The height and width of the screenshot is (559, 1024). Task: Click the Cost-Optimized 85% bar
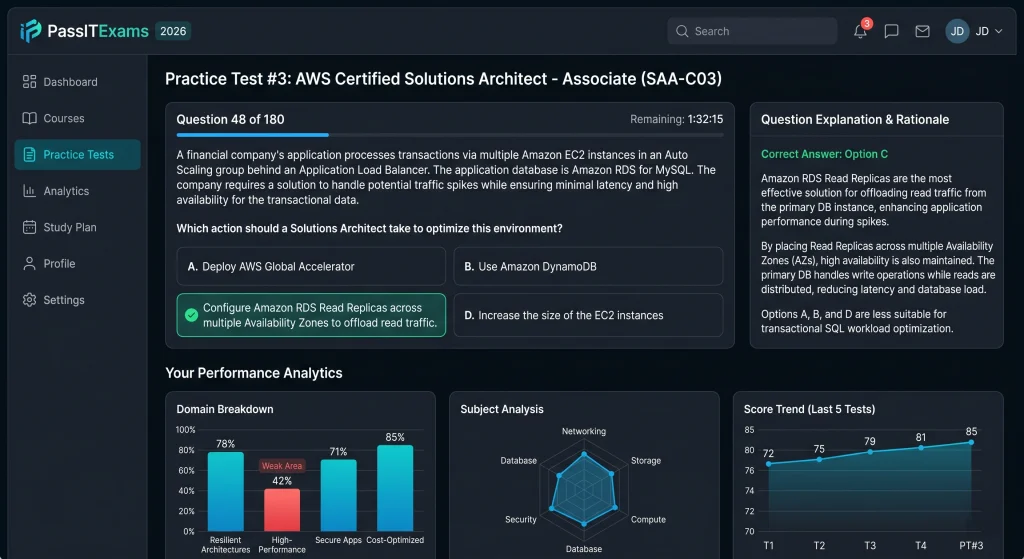395,488
